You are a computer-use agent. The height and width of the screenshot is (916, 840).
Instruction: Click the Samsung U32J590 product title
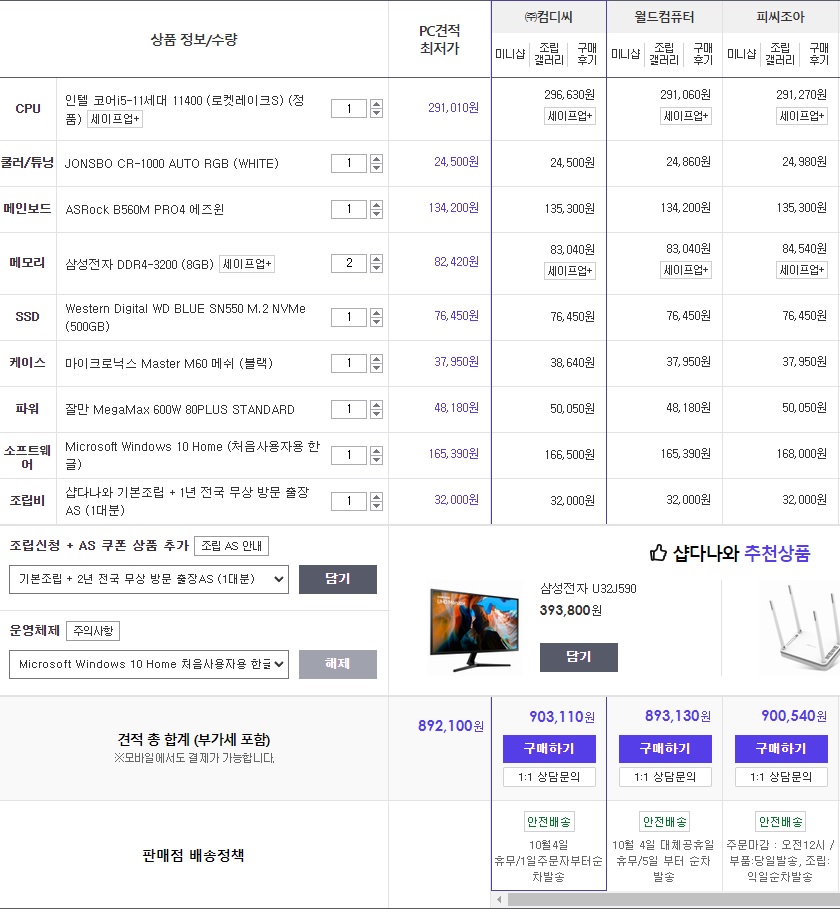point(588,589)
